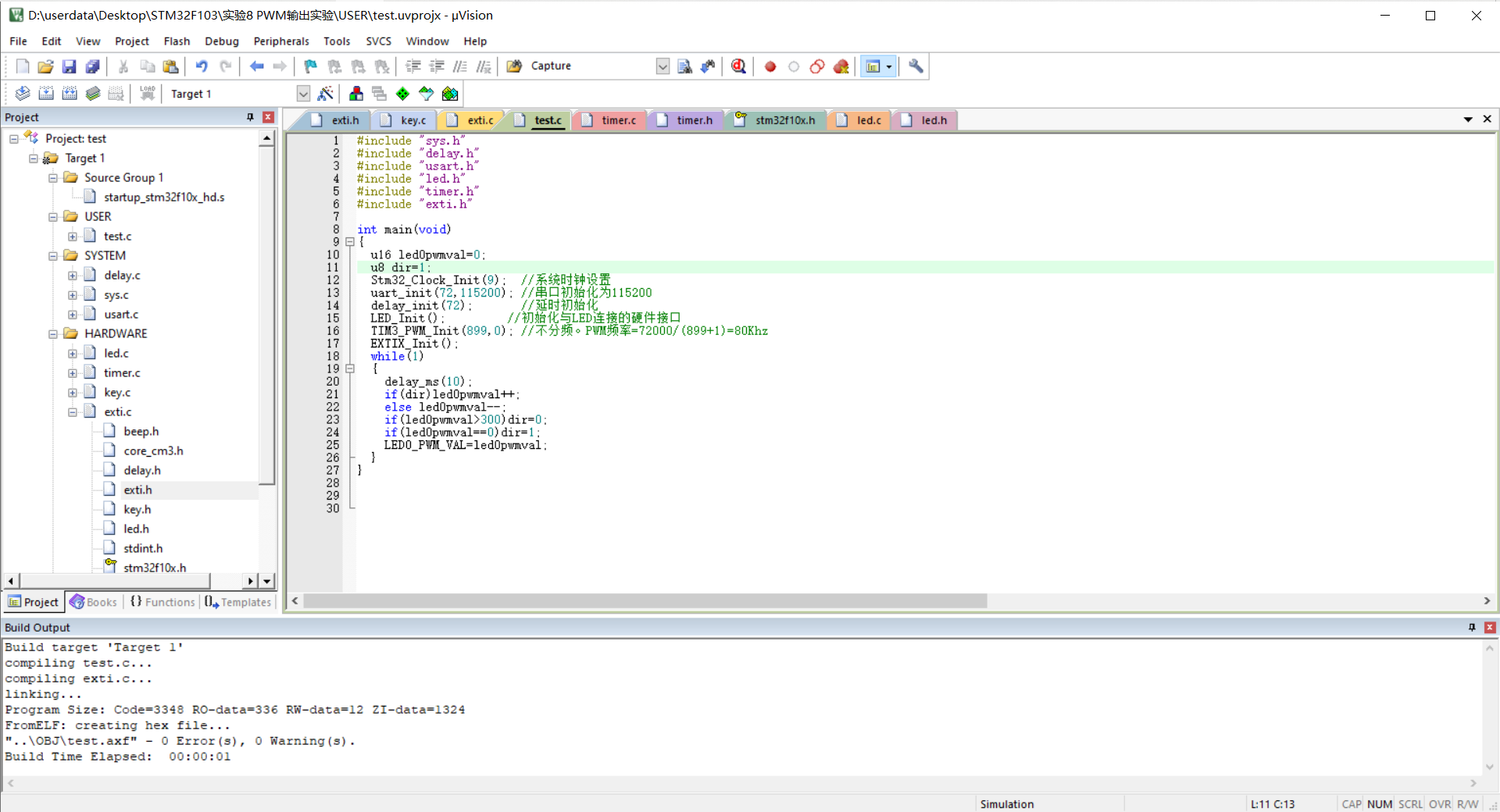The image size is (1500, 812).
Task: Open the Target 1 selection dropdown
Action: click(302, 93)
